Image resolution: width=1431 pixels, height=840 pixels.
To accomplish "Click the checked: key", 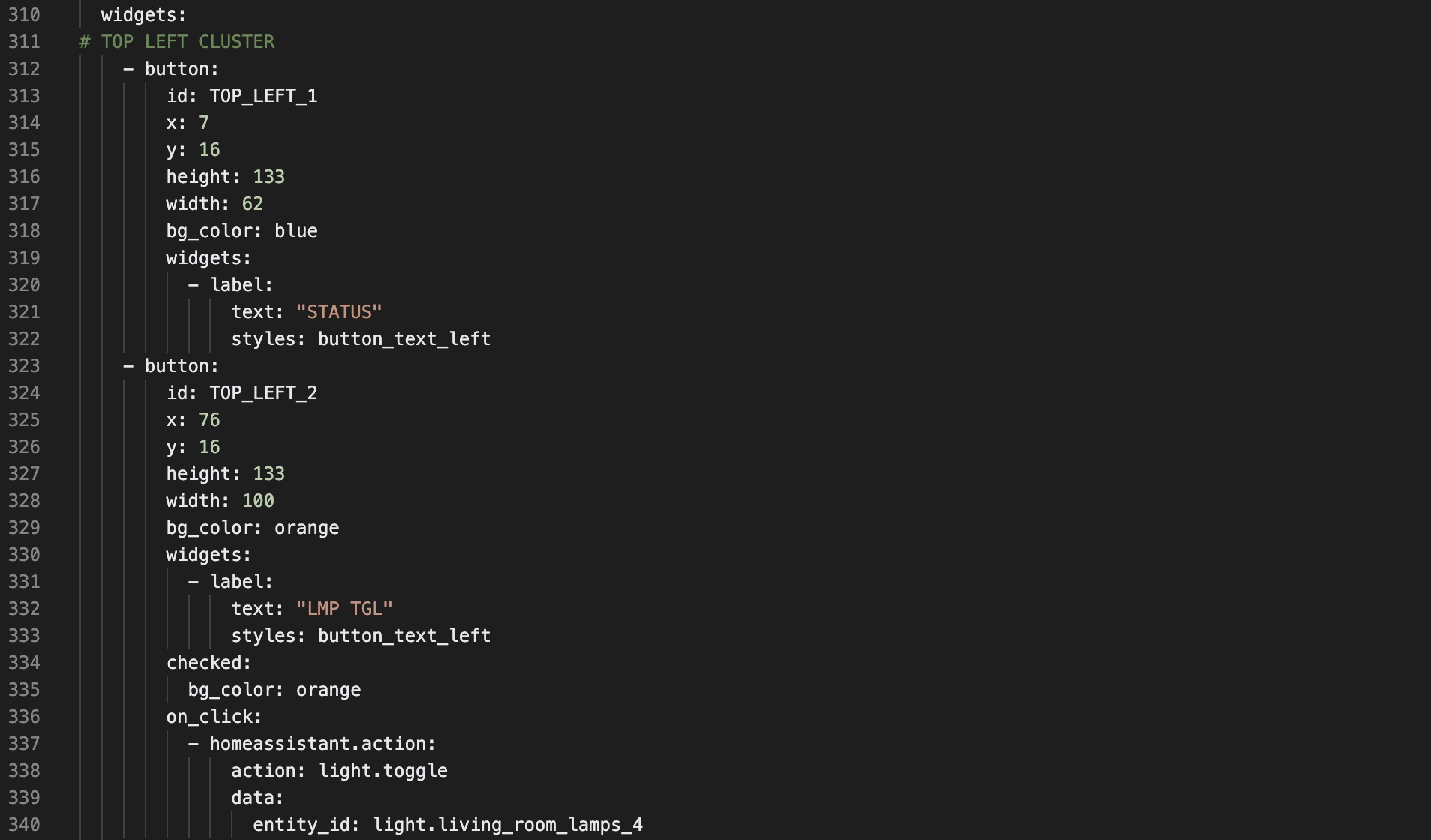I will coord(208,663).
